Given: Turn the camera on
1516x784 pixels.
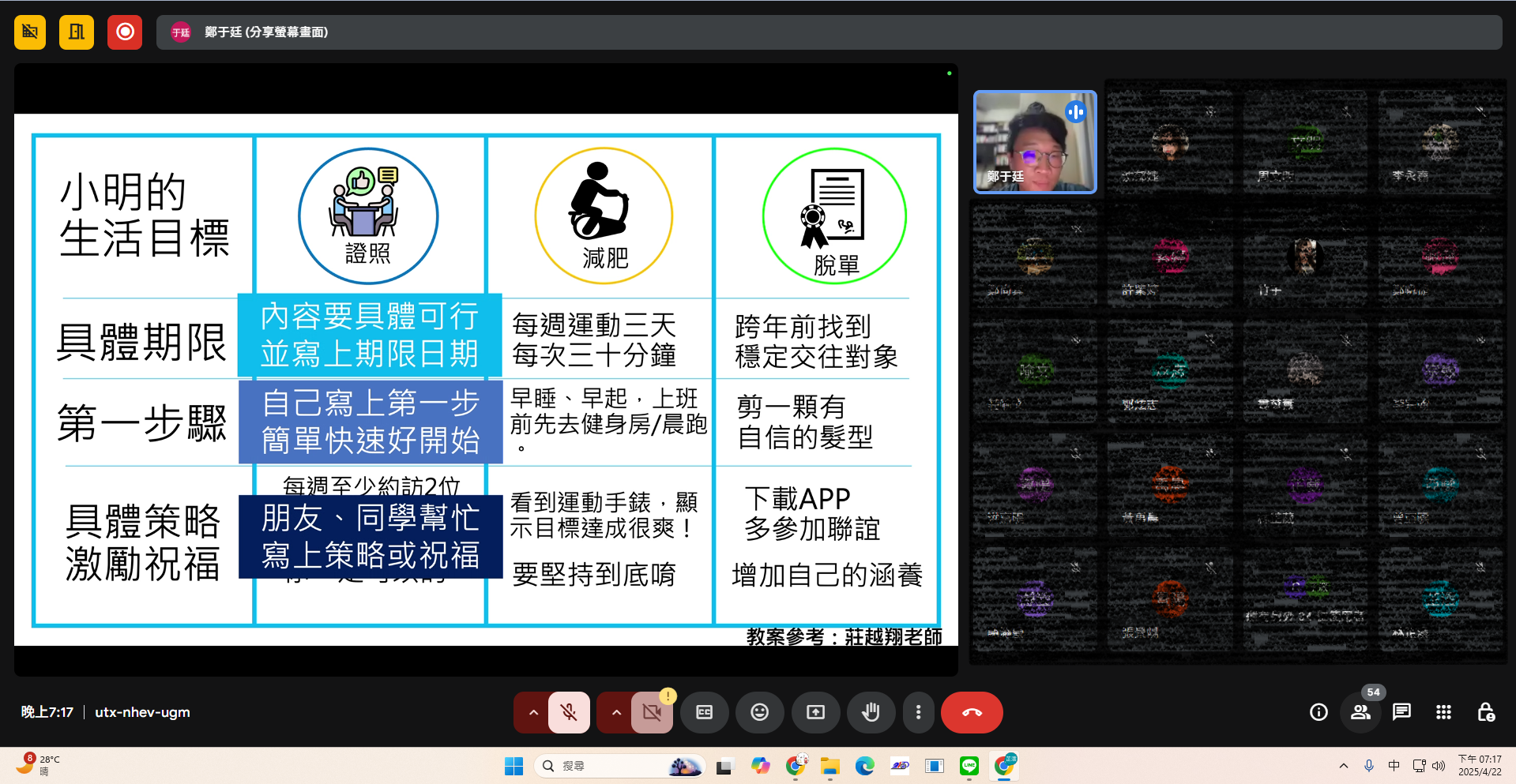Looking at the screenshot, I should click(652, 712).
